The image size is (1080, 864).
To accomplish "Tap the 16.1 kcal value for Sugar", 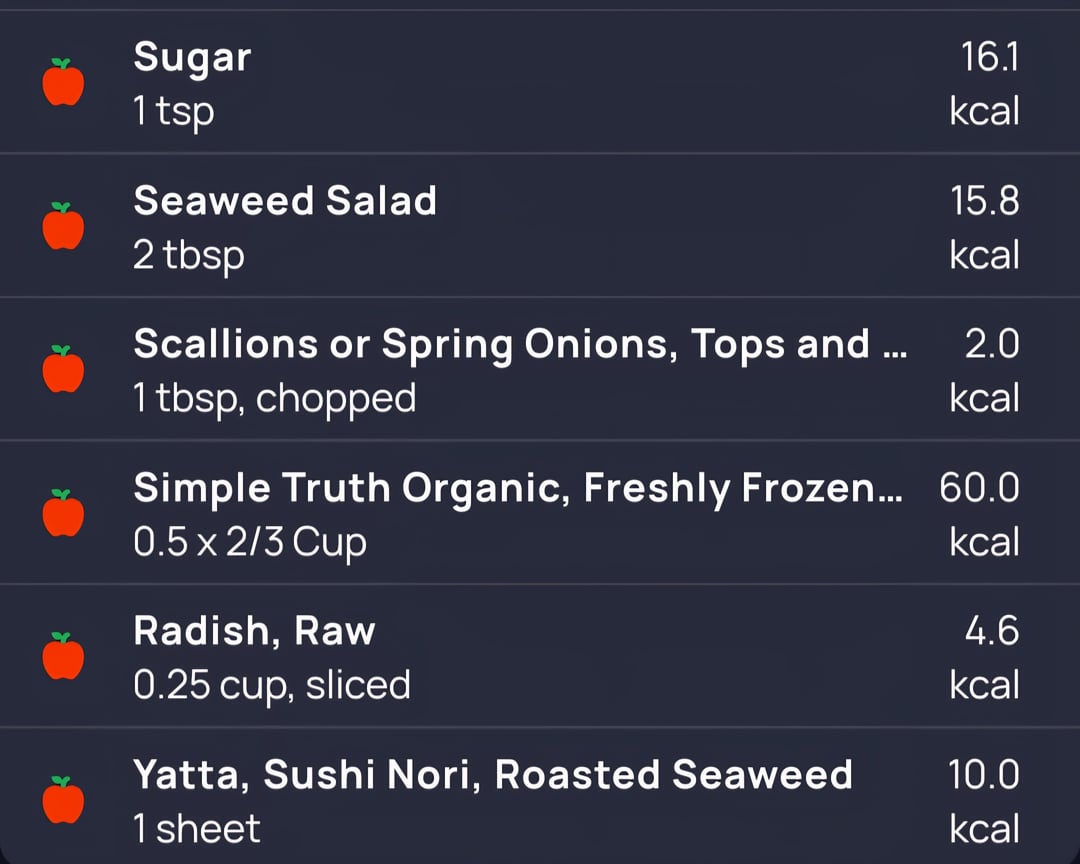I will [x=988, y=59].
